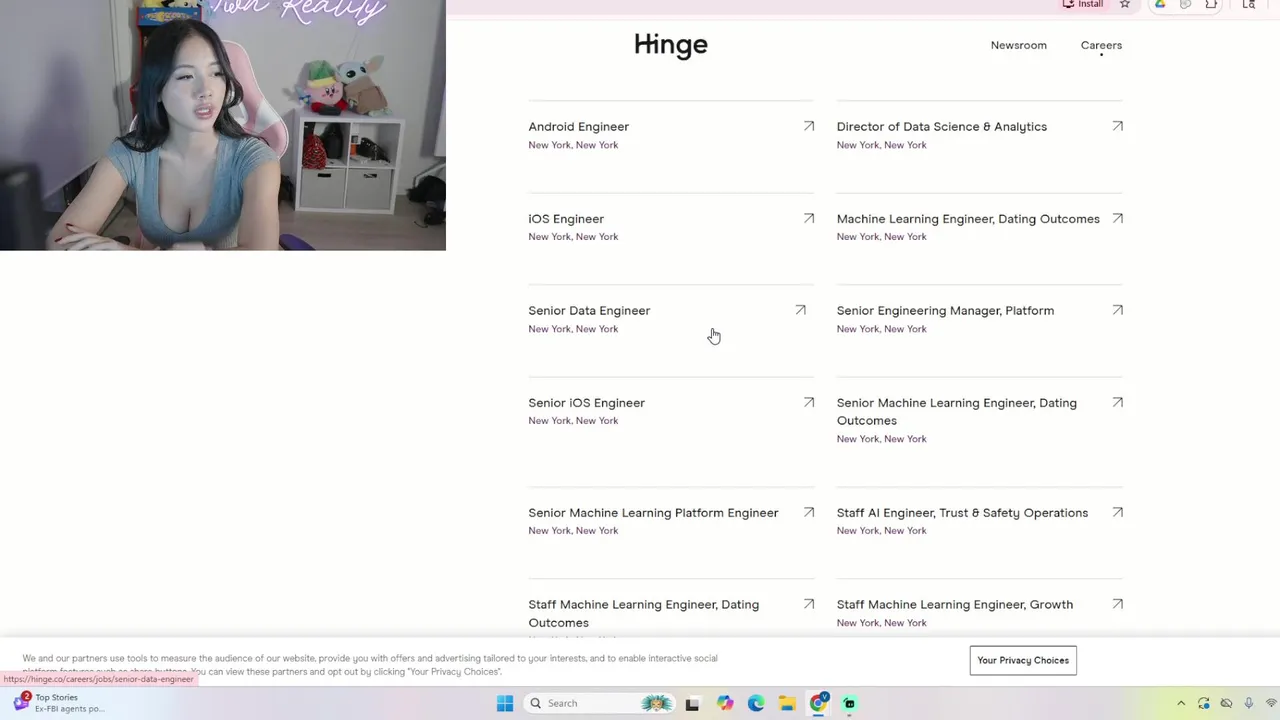The image size is (1280, 720).
Task: Open Staff Machine Learning Engineer, Growth listing
Action: point(954,604)
